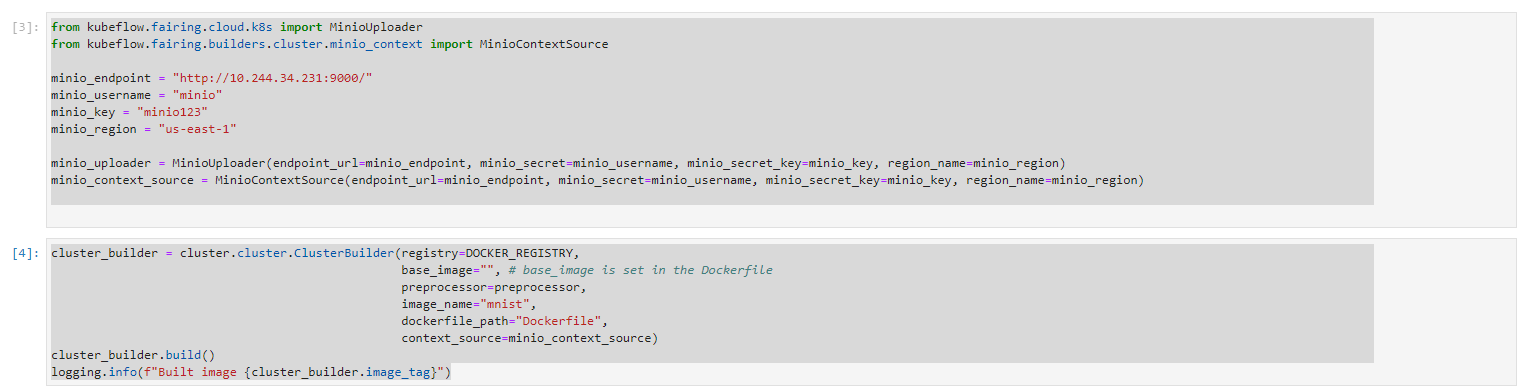Screen dimensions: 1528x391
Task: Click the logging.info Built image line
Action: click(x=251, y=372)
